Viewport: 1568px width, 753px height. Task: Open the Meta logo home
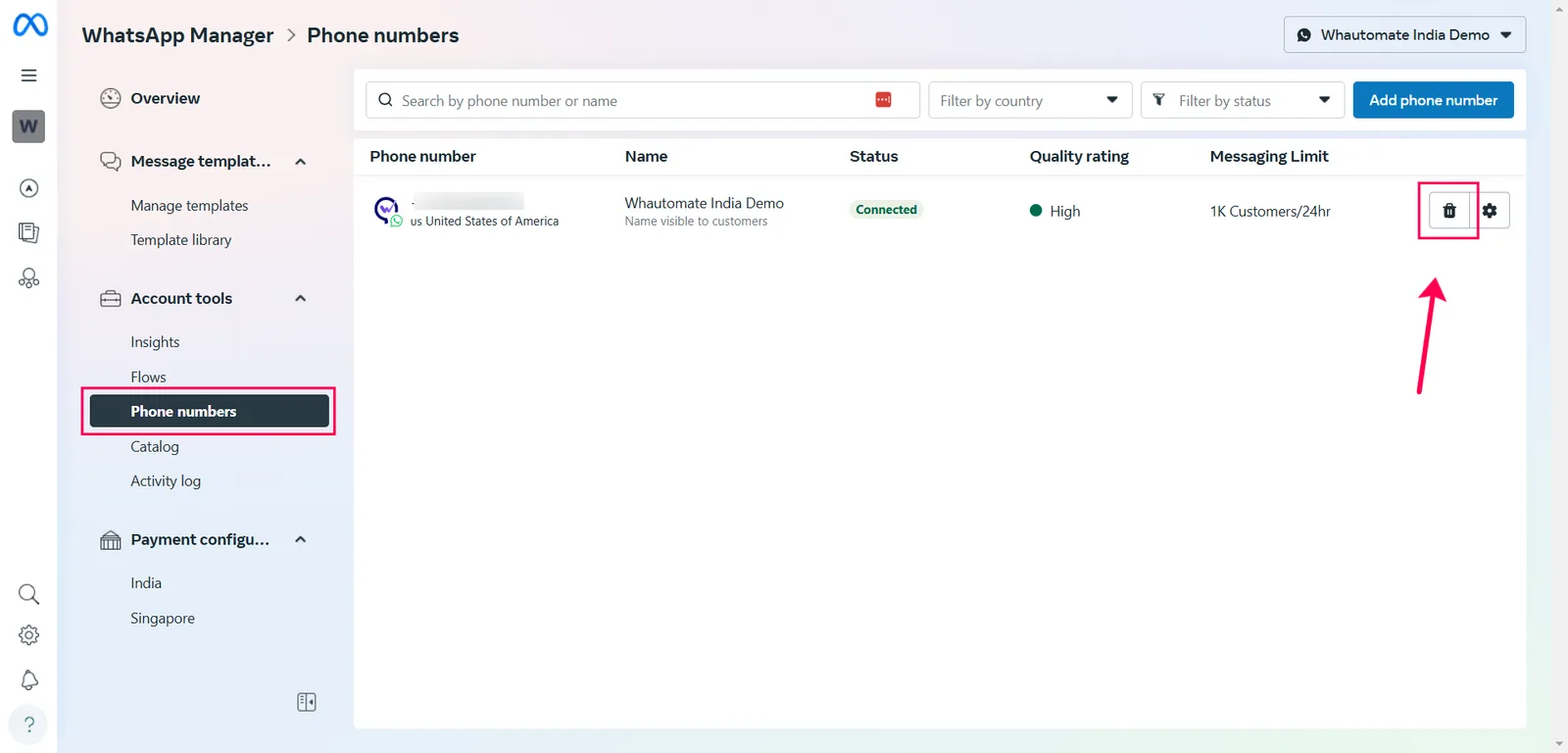click(29, 25)
